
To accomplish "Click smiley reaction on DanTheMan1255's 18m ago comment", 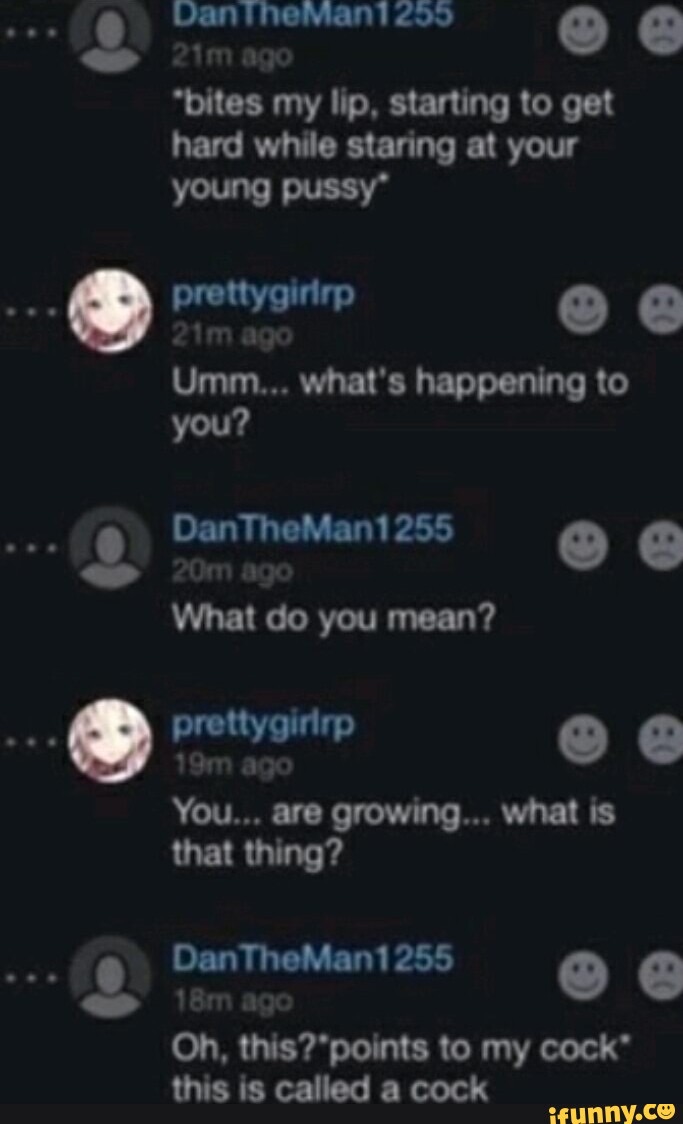I will click(x=583, y=976).
